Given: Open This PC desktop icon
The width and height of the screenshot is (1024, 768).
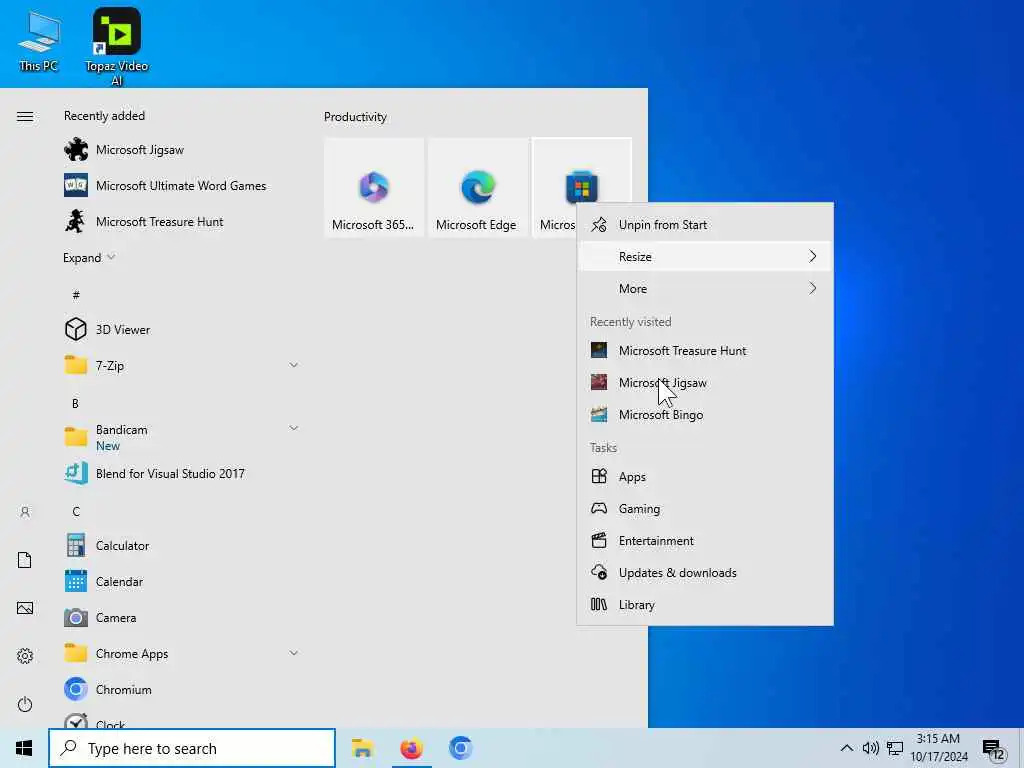Looking at the screenshot, I should point(38,40).
